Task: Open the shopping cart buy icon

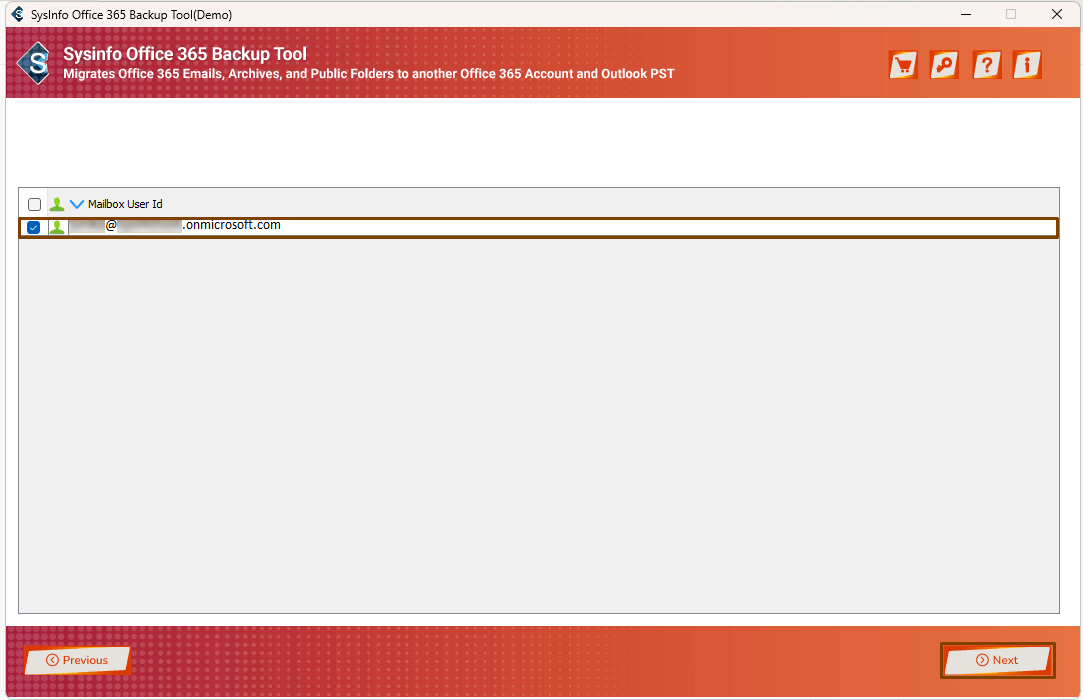Action: [903, 65]
